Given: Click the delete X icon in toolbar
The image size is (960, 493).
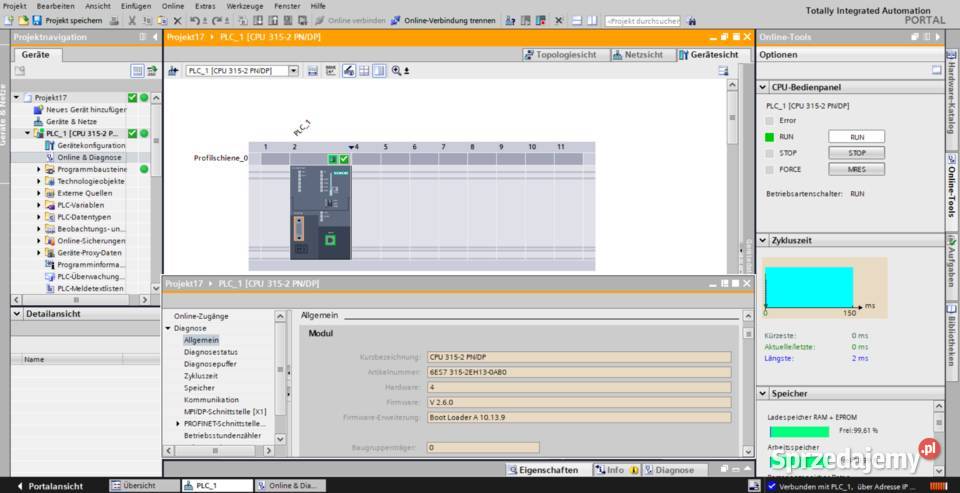Looking at the screenshot, I should point(176,20).
